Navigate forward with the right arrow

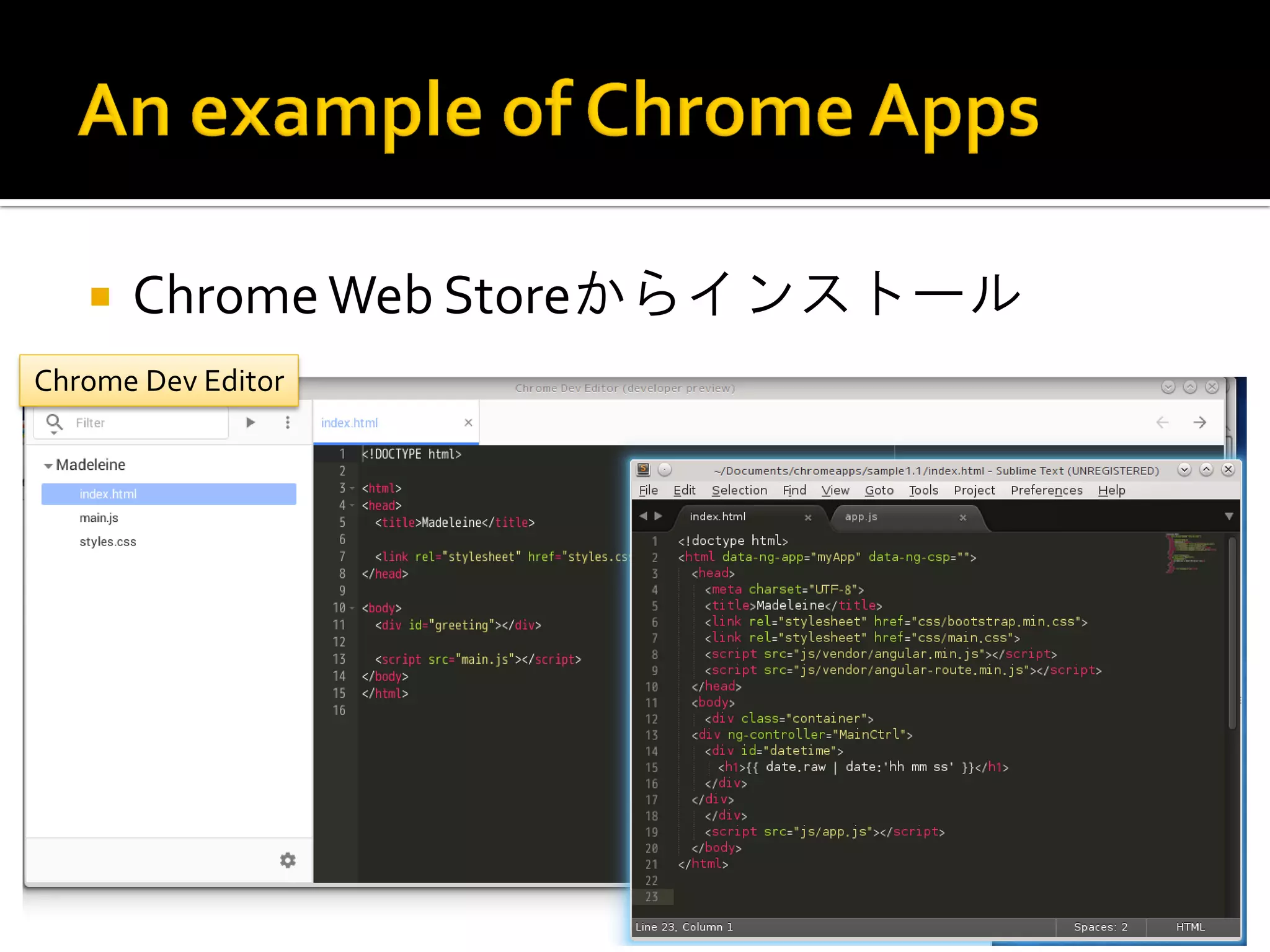point(1200,423)
